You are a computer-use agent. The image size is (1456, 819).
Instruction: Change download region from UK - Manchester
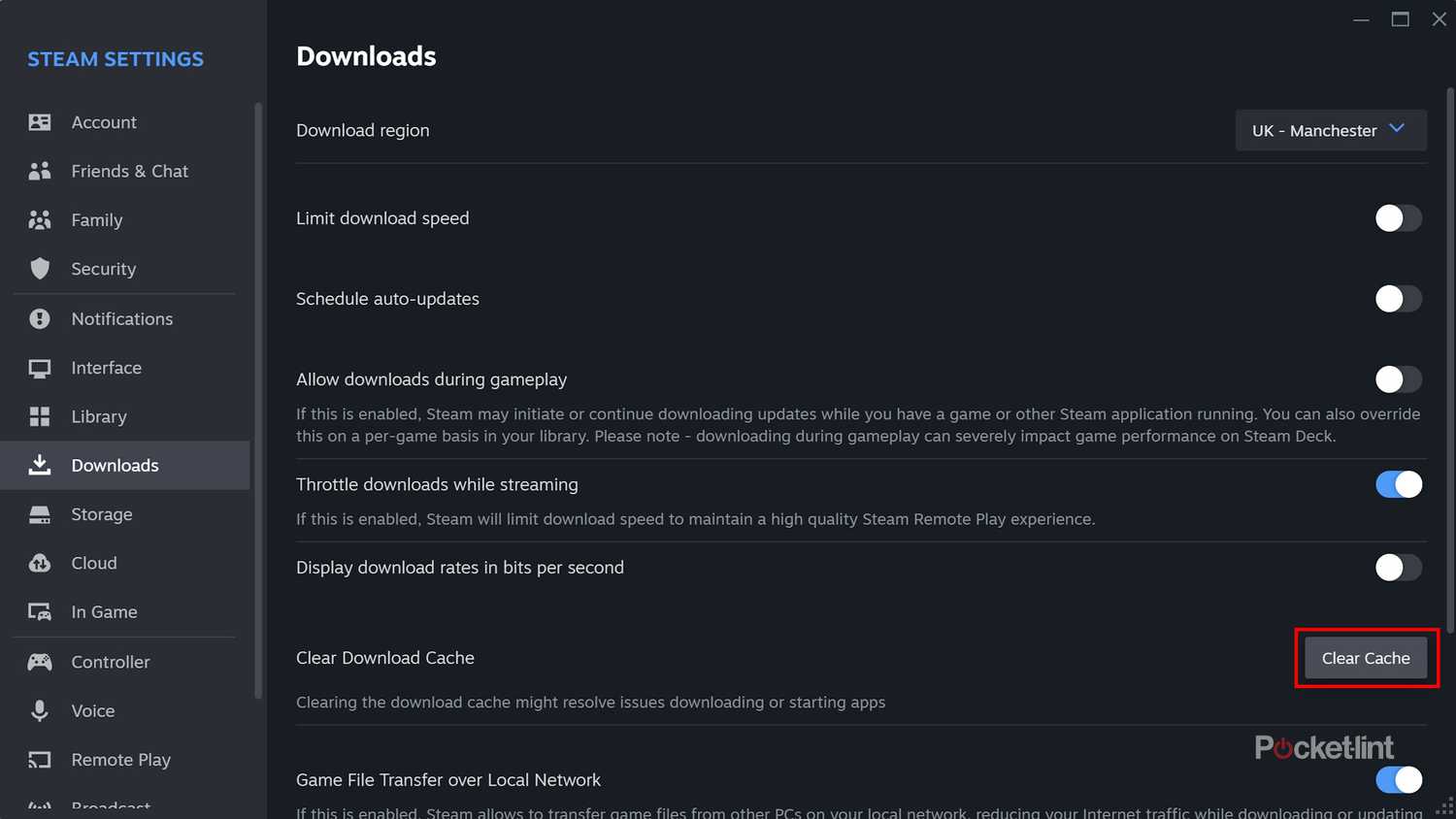(1331, 130)
